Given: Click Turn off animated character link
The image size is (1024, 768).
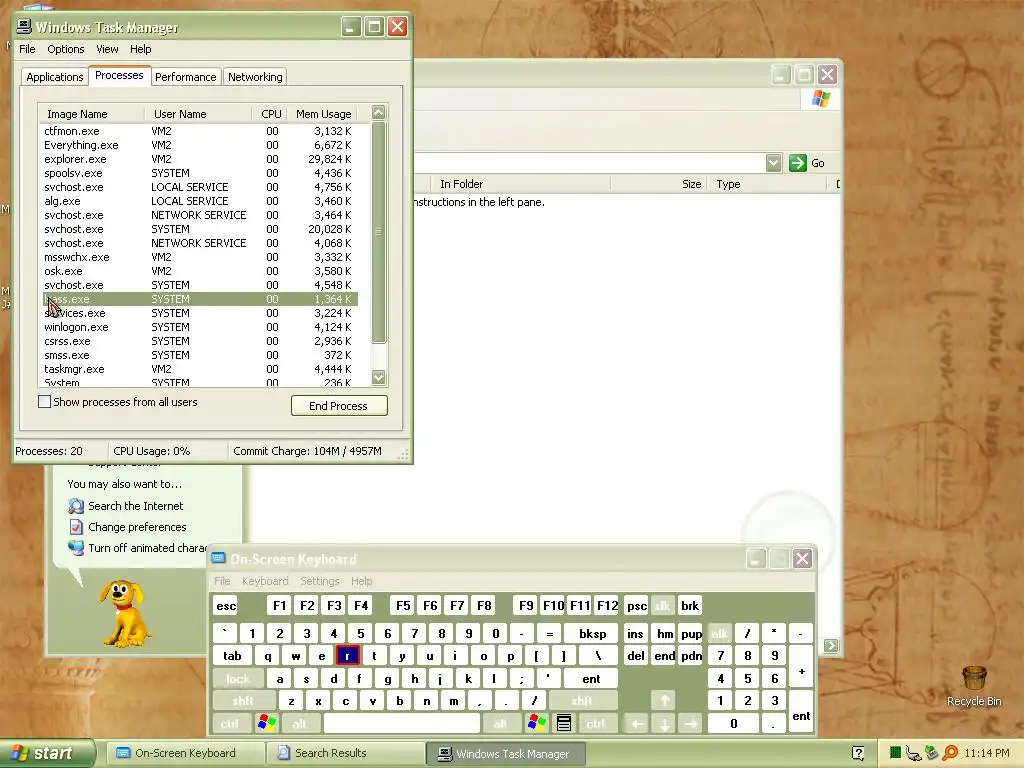Looking at the screenshot, I should pyautogui.click(x=147, y=548).
